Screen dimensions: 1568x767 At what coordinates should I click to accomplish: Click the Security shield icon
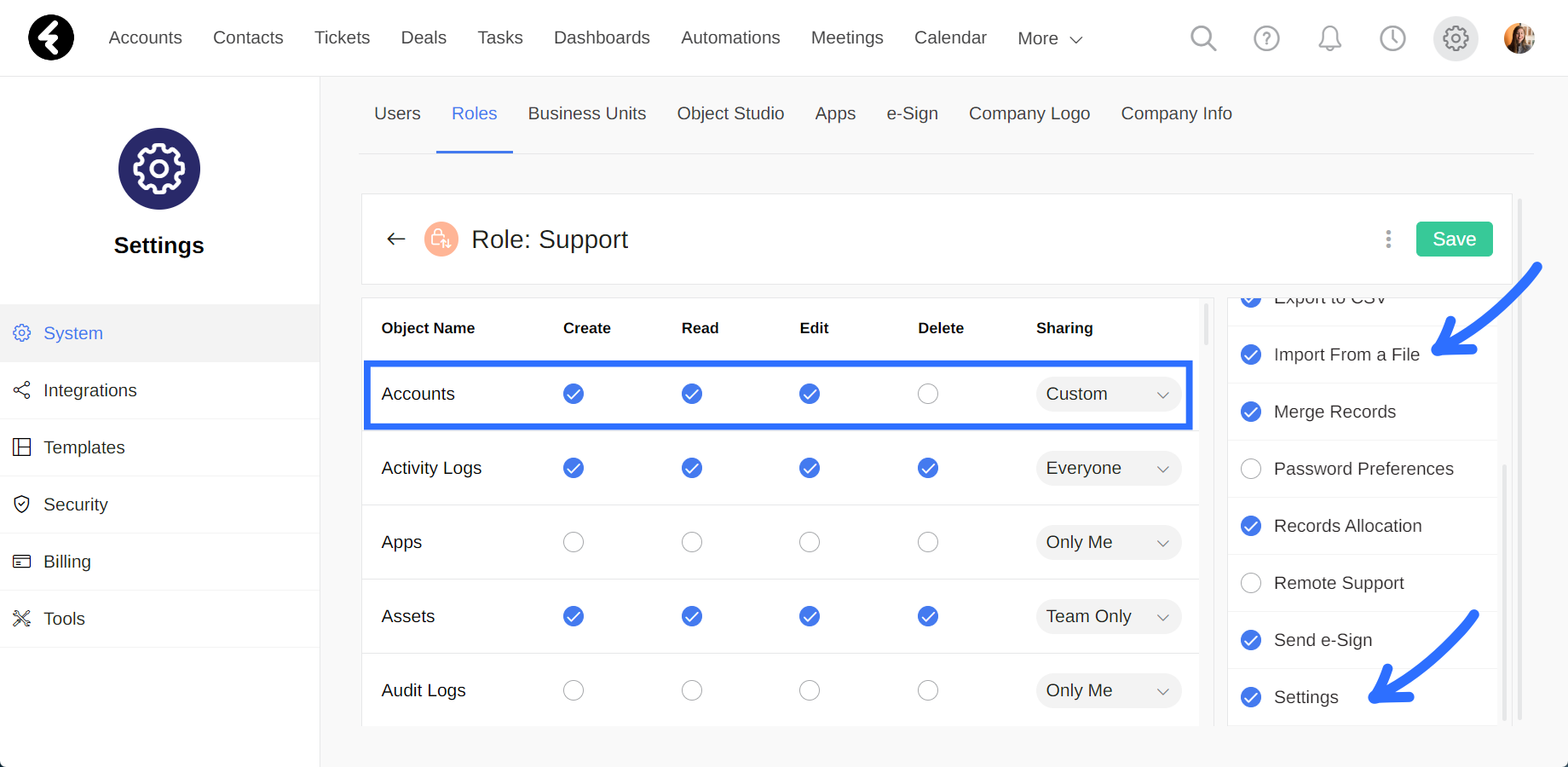[x=22, y=505]
